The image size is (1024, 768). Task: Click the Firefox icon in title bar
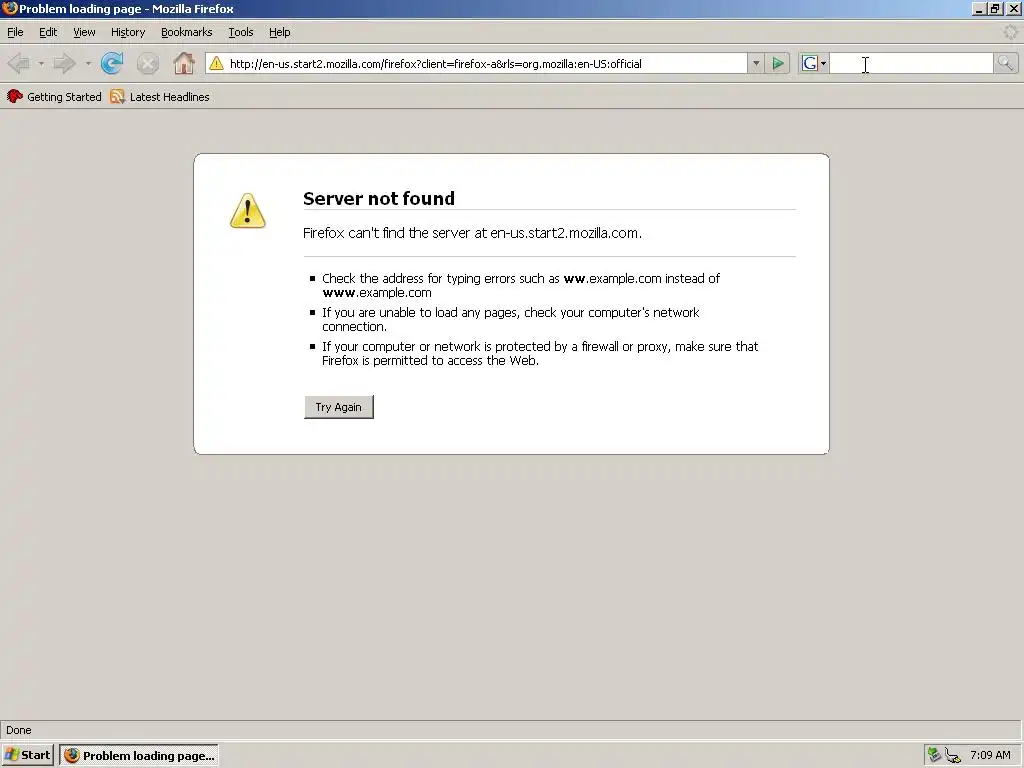click(x=9, y=8)
